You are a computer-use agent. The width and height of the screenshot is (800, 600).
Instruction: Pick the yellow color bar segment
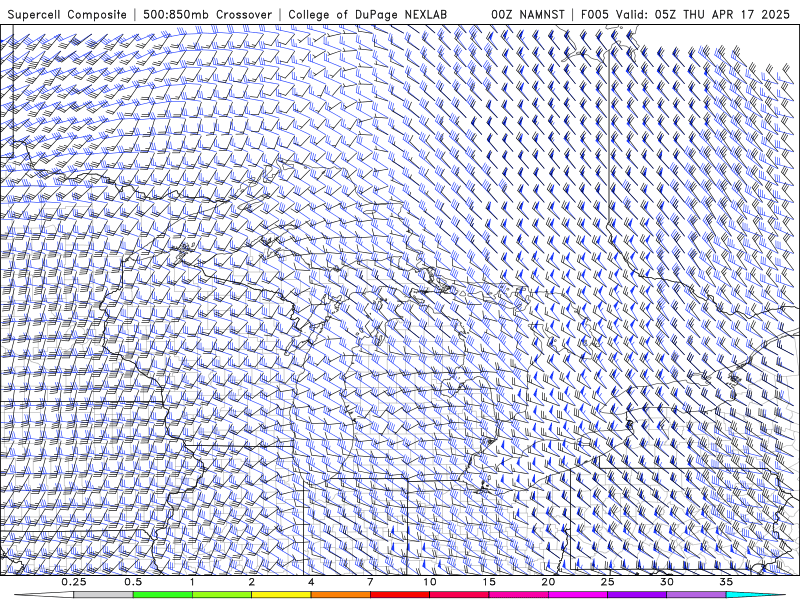281,595
